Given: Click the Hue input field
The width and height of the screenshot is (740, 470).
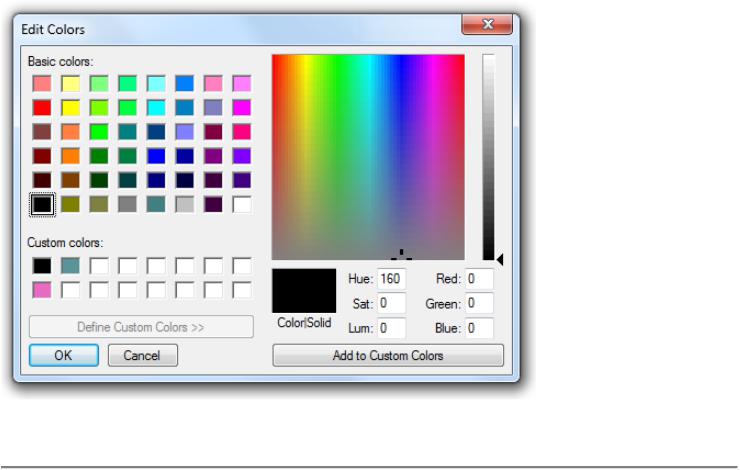Looking at the screenshot, I should (x=391, y=278).
